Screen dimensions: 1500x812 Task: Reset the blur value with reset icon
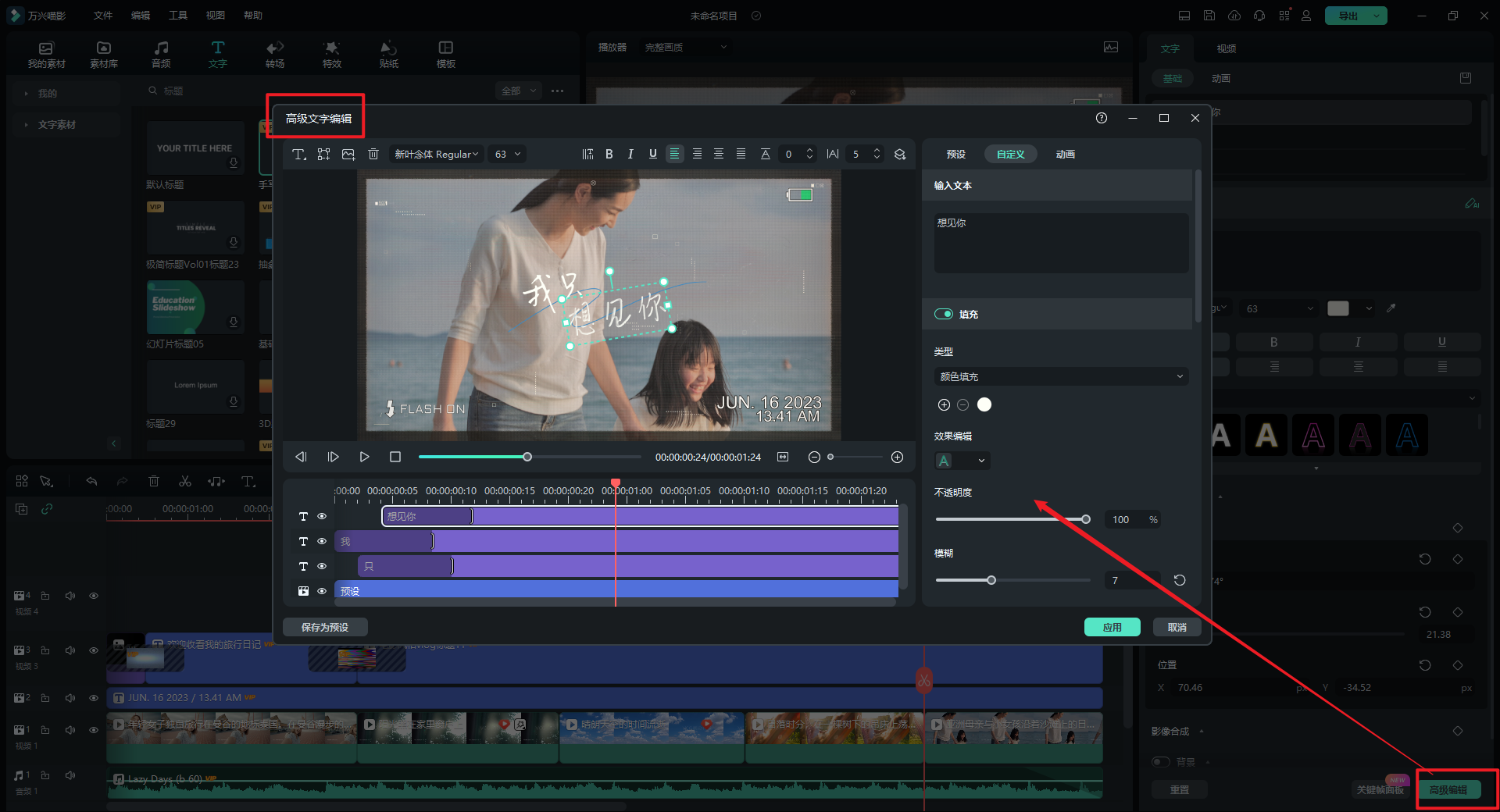coord(1180,580)
